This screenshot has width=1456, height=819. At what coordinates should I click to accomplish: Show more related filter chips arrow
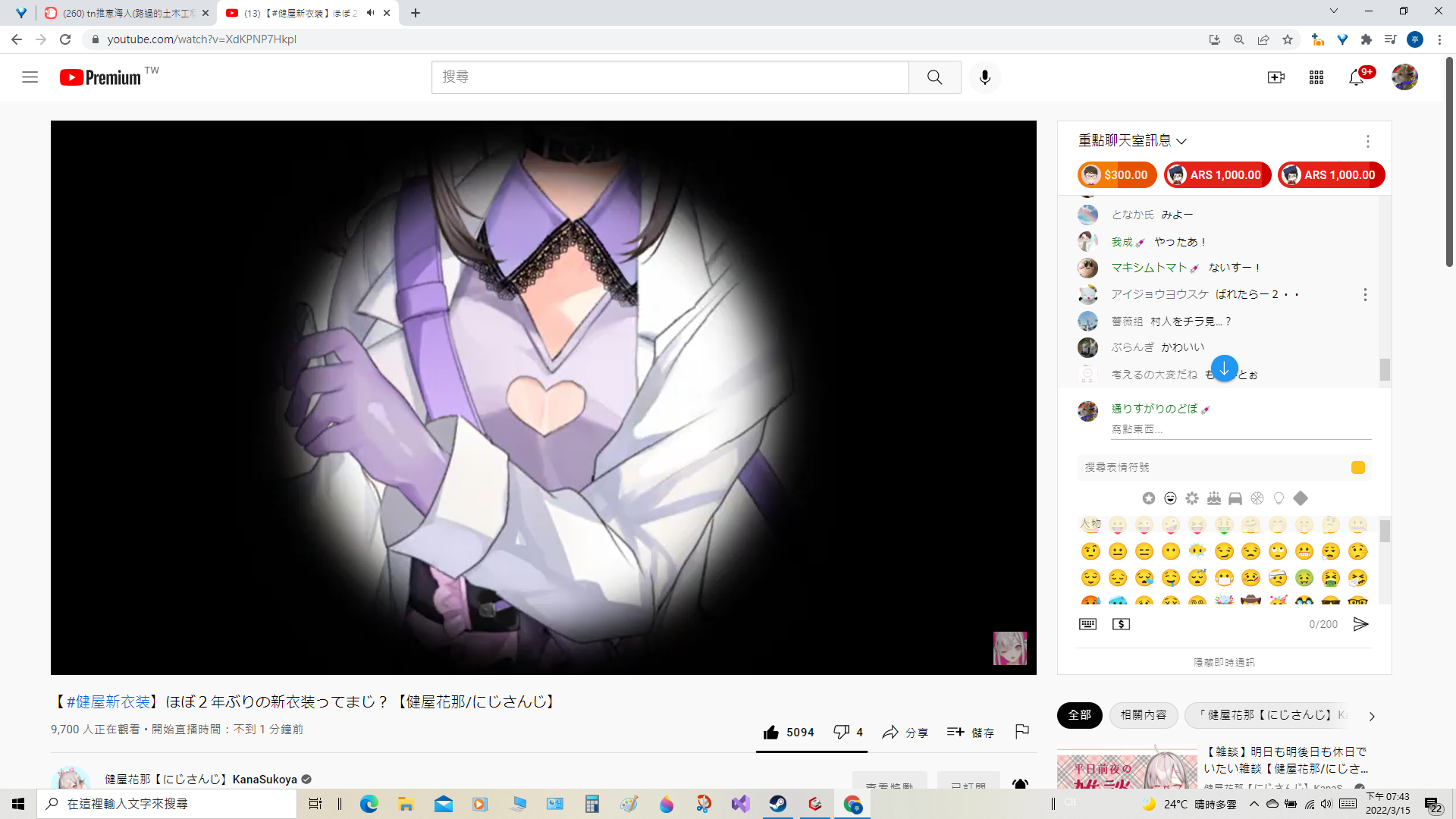click(1371, 716)
